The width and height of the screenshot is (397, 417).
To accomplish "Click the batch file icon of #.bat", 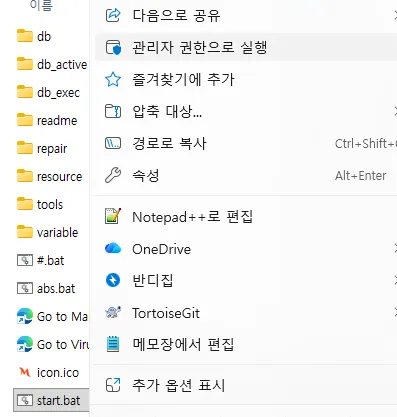I will (x=25, y=260).
